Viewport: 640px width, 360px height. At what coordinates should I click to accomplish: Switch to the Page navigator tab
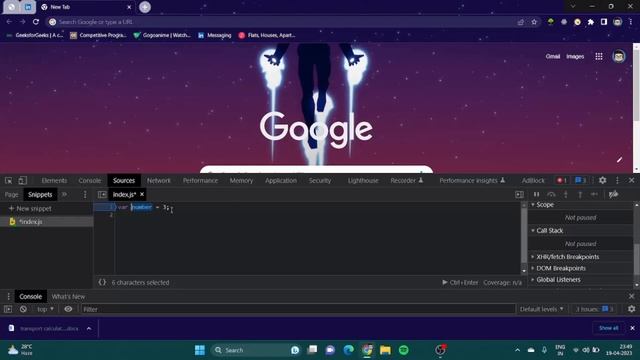[x=11, y=195]
